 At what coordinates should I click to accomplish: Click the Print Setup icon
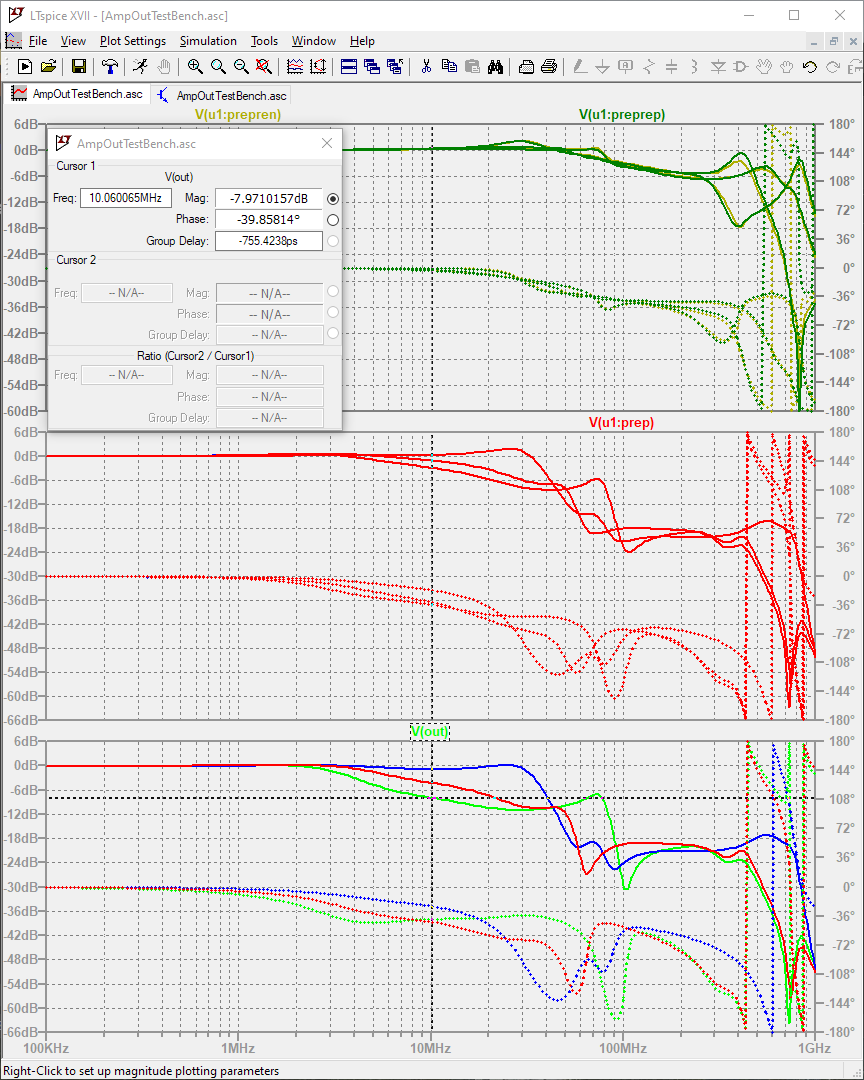pos(526,67)
